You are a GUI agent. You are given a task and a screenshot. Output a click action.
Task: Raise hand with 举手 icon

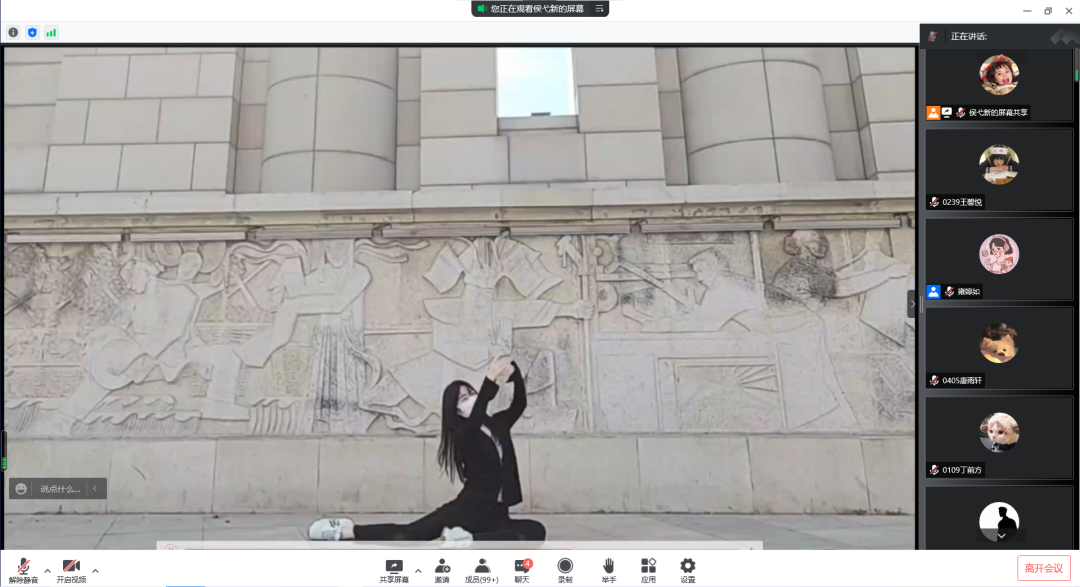(x=608, y=569)
